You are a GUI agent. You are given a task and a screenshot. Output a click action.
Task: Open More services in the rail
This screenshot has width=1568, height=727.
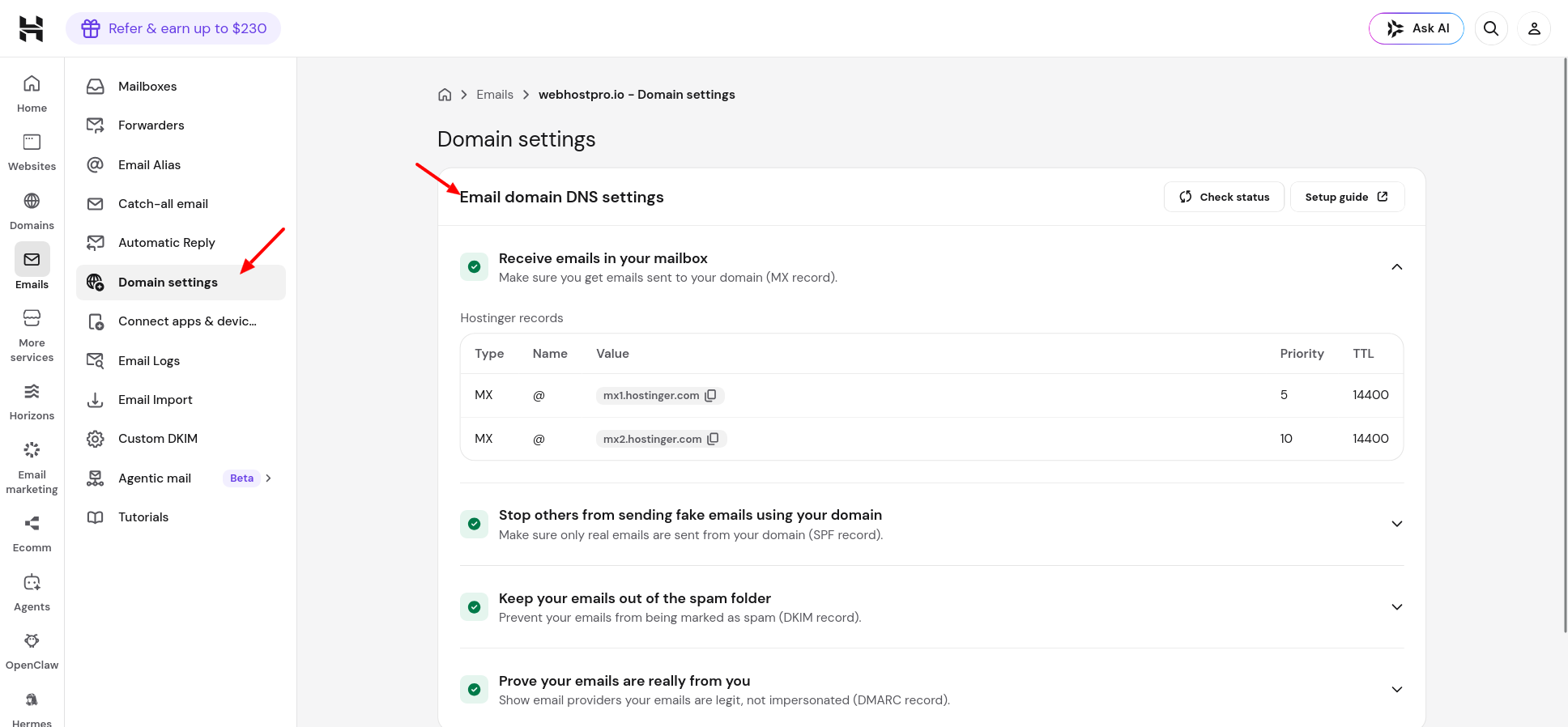coord(32,335)
